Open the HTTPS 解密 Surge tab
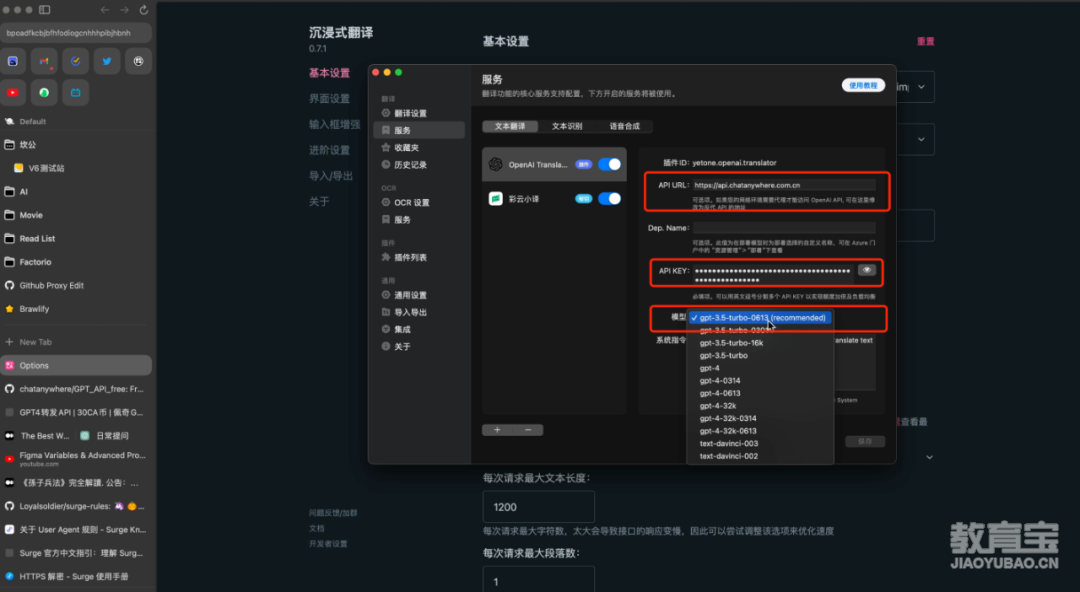 (76, 576)
